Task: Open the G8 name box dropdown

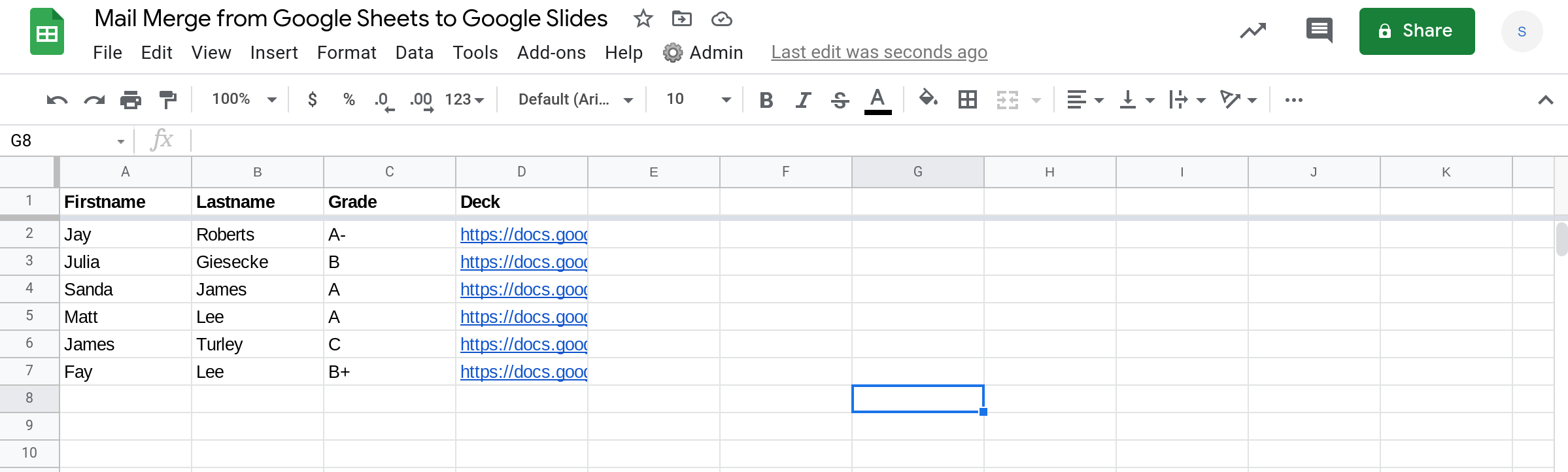Action: [121, 141]
